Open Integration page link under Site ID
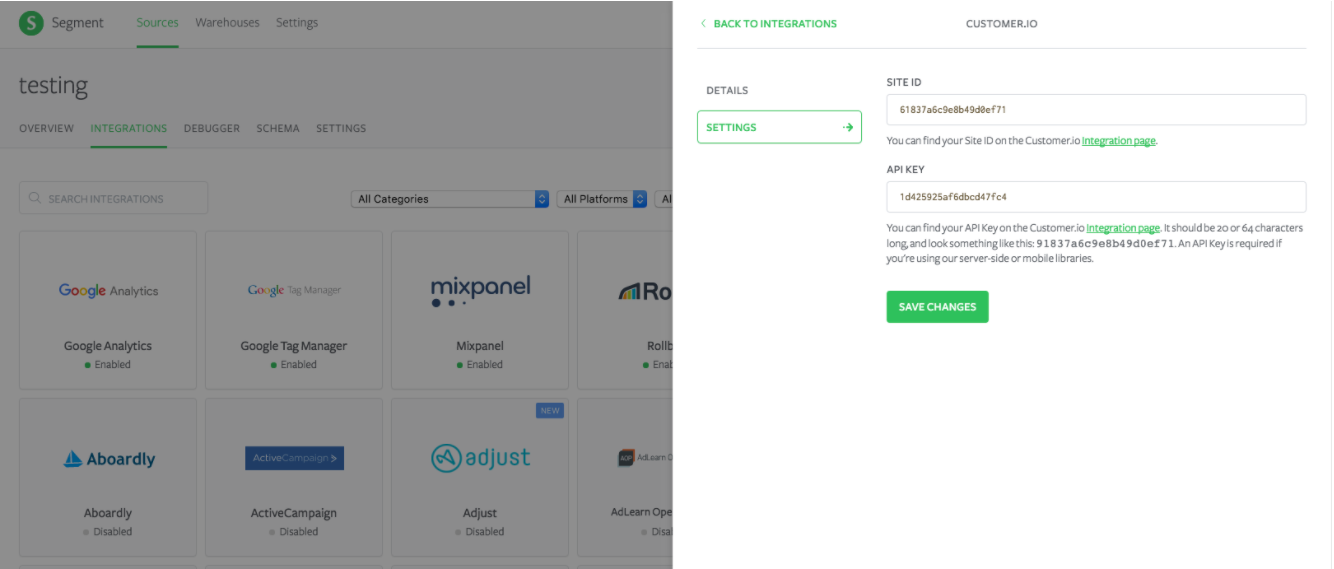 pyautogui.click(x=1119, y=141)
